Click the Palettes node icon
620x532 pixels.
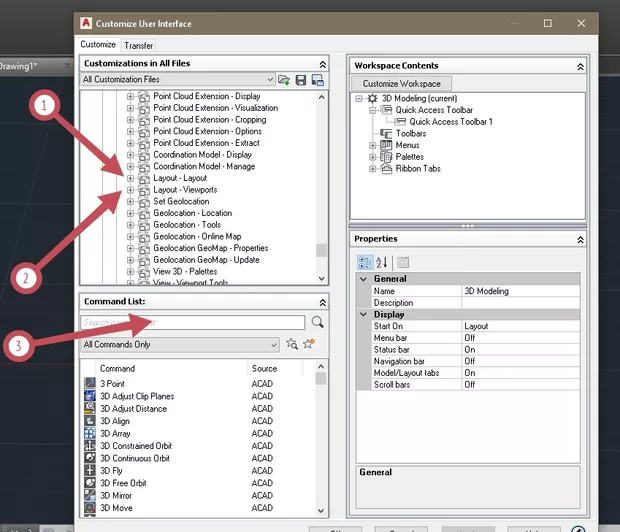[386, 157]
